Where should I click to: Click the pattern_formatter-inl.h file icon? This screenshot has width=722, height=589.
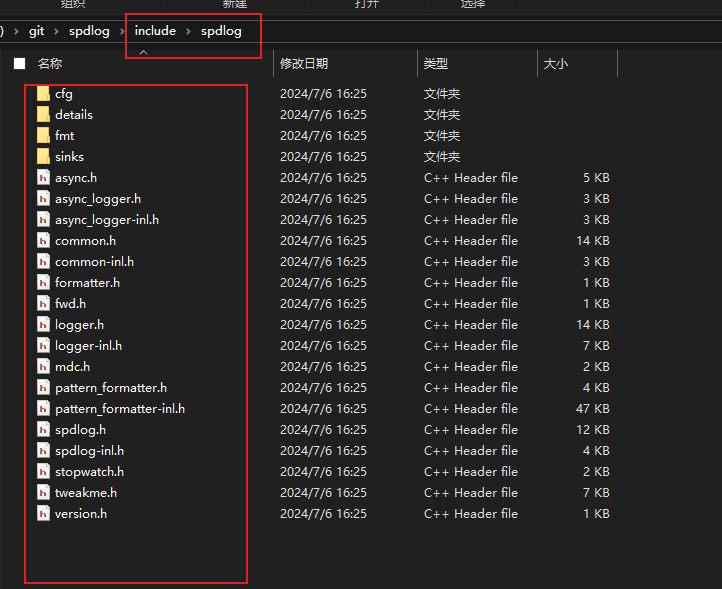[x=43, y=408]
